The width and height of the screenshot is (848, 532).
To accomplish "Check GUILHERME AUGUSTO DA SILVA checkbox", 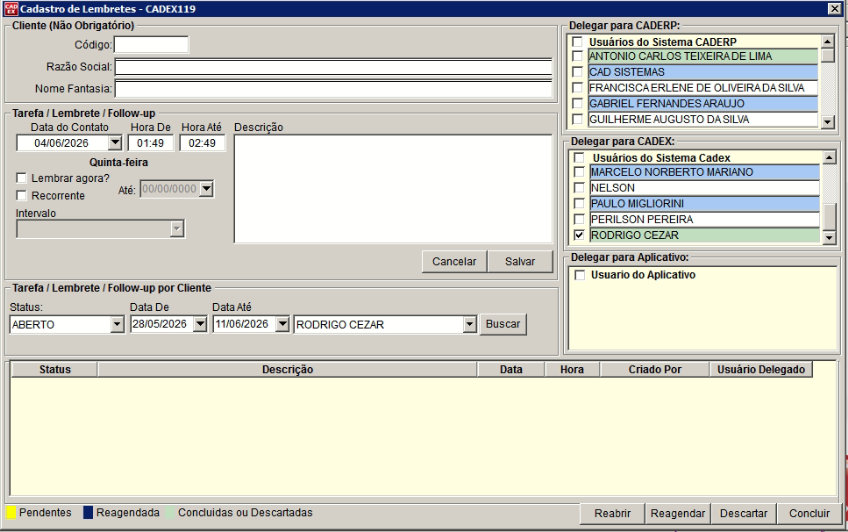I will 578,119.
